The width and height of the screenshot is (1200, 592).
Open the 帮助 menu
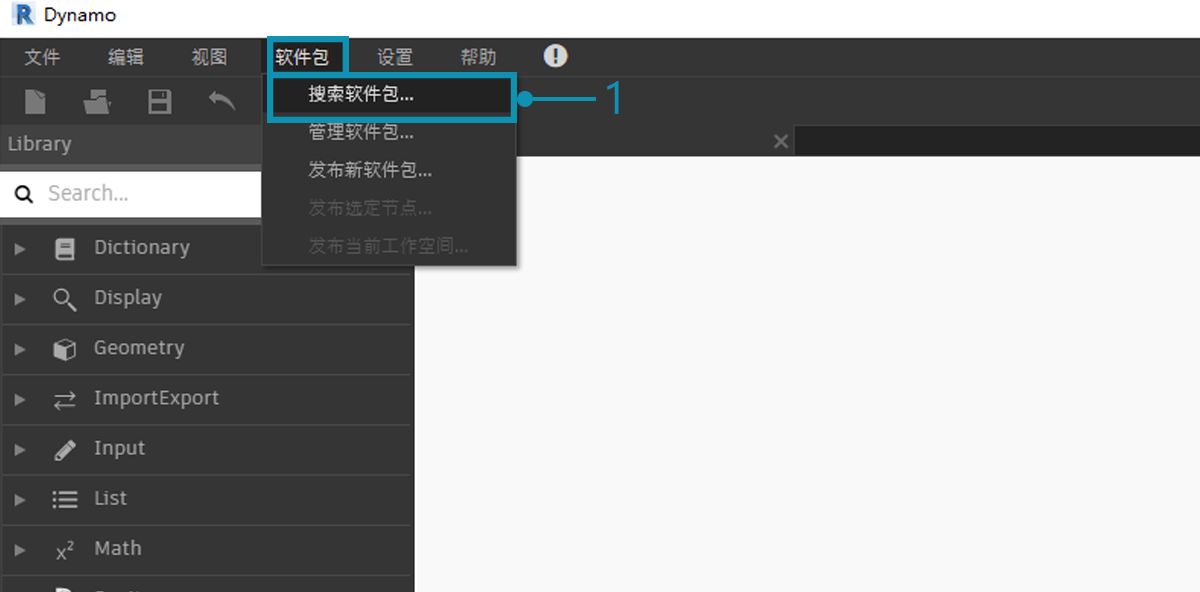pyautogui.click(x=478, y=57)
